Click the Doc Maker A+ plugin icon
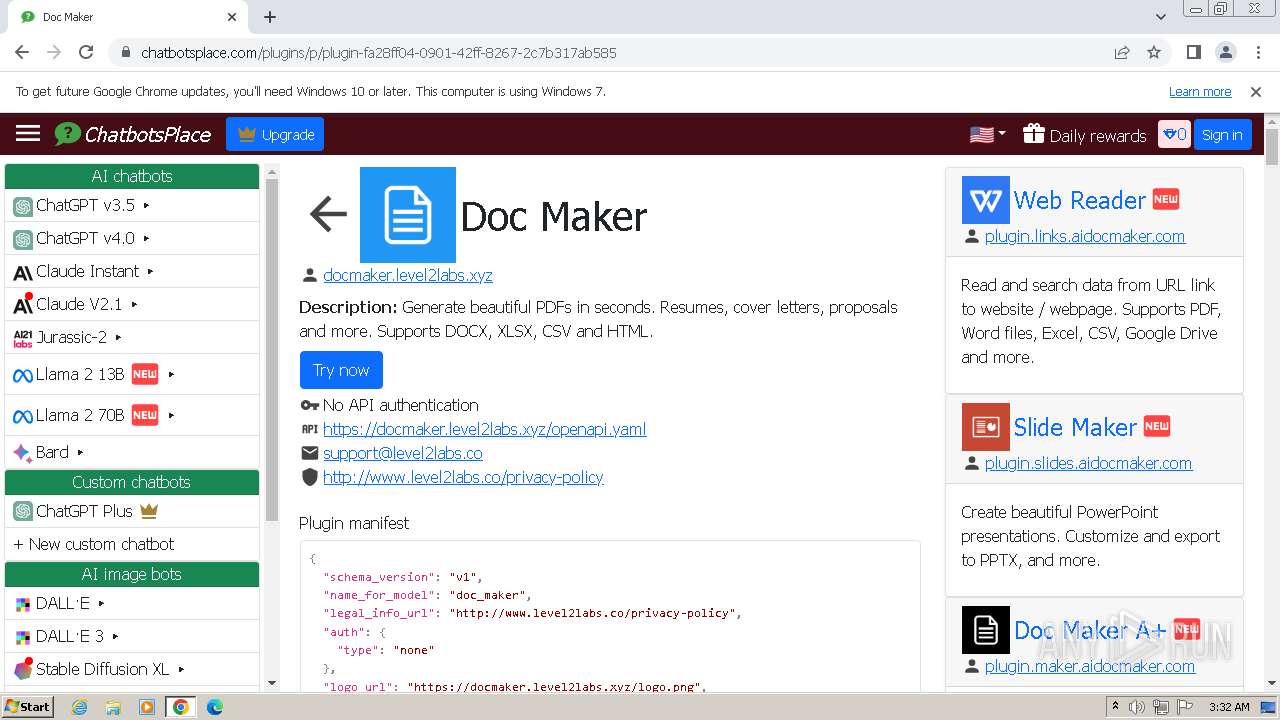The height and width of the screenshot is (720, 1280). coord(986,630)
